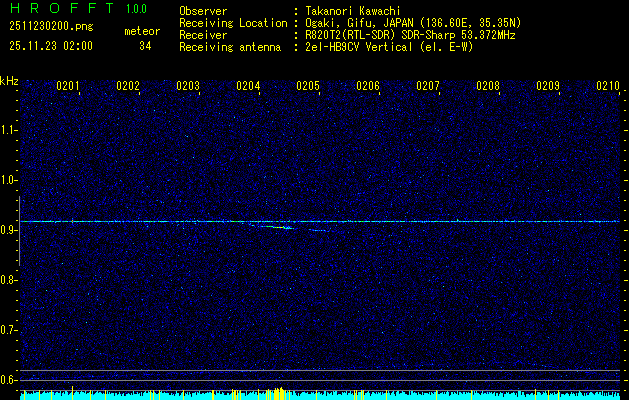629x400 pixels.
Task: Click the filename 2511230200.png
Action: pos(51,27)
